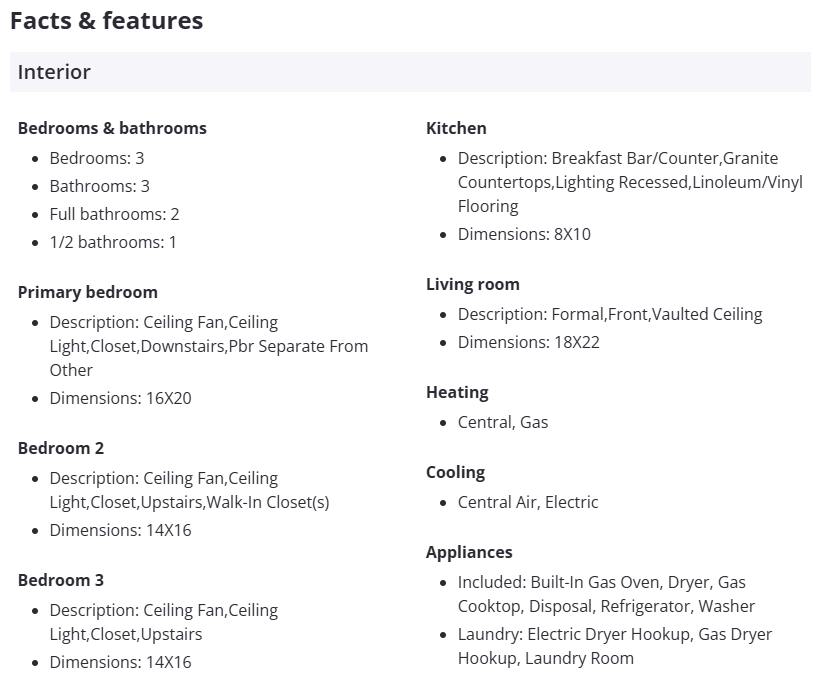Select the Bedrooms & bathrooms subheading
The width and height of the screenshot is (820, 688).
pos(112,128)
